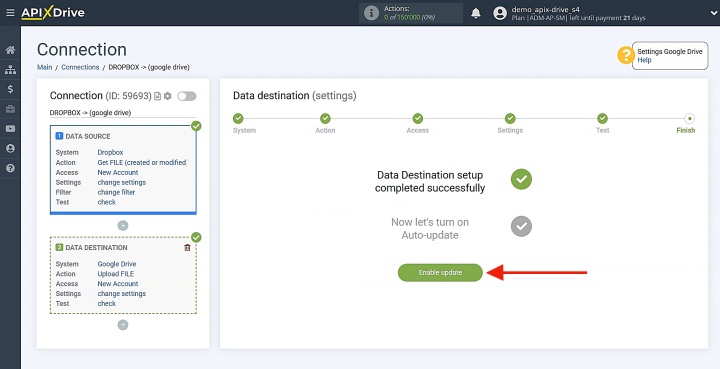The width and height of the screenshot is (720, 369).
Task: Open the Home sidebar icon
Action: coord(10,50)
